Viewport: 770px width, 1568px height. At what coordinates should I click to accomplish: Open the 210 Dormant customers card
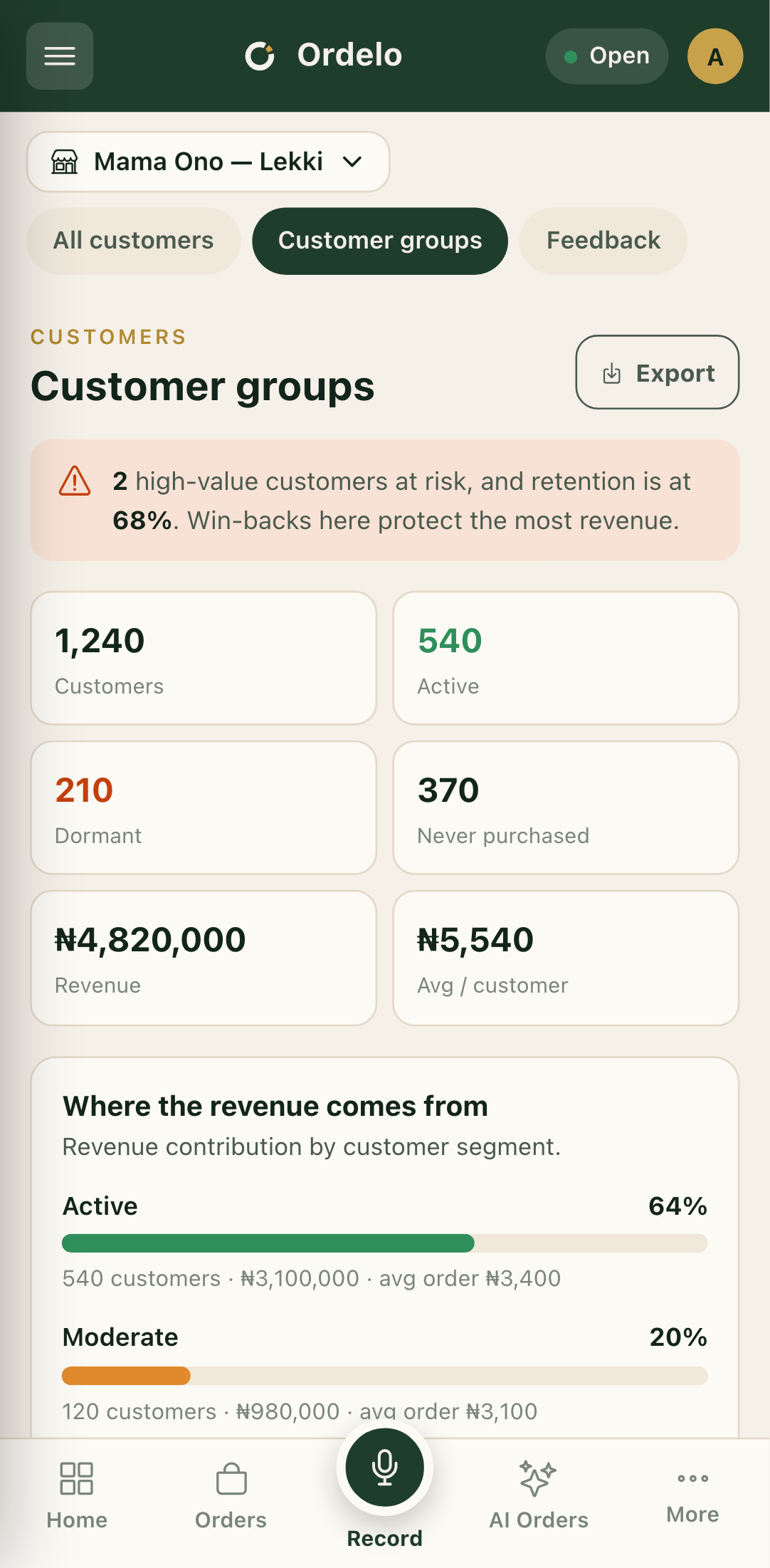click(x=204, y=807)
